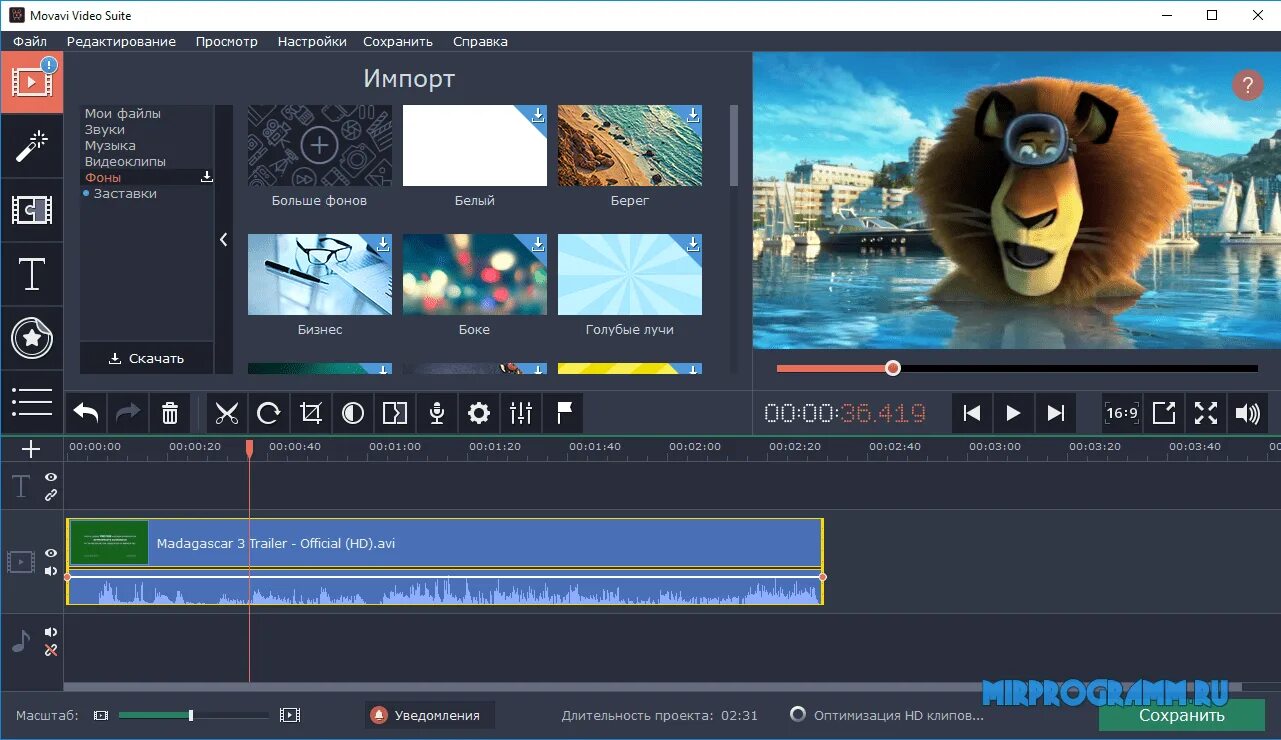The height and width of the screenshot is (740, 1281).
Task: Add a marker flag on timeline
Action: (x=563, y=413)
